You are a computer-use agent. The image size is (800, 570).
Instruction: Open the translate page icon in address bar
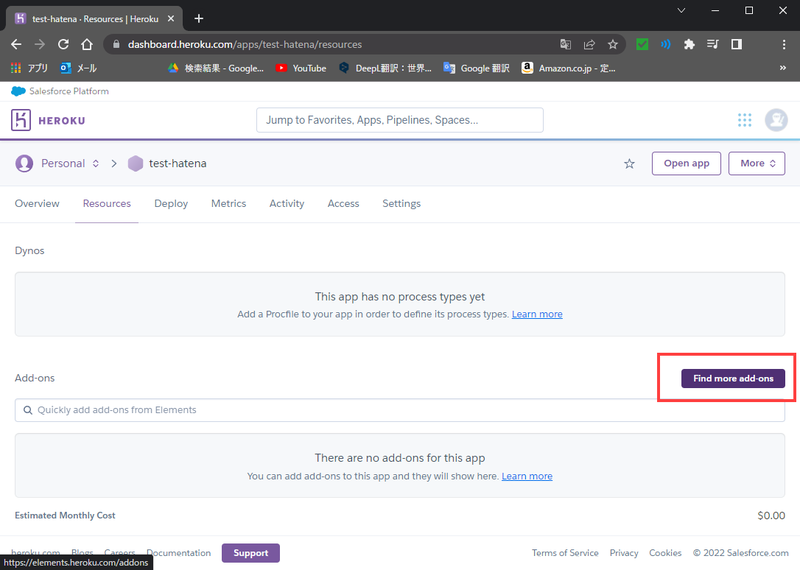[x=565, y=44]
